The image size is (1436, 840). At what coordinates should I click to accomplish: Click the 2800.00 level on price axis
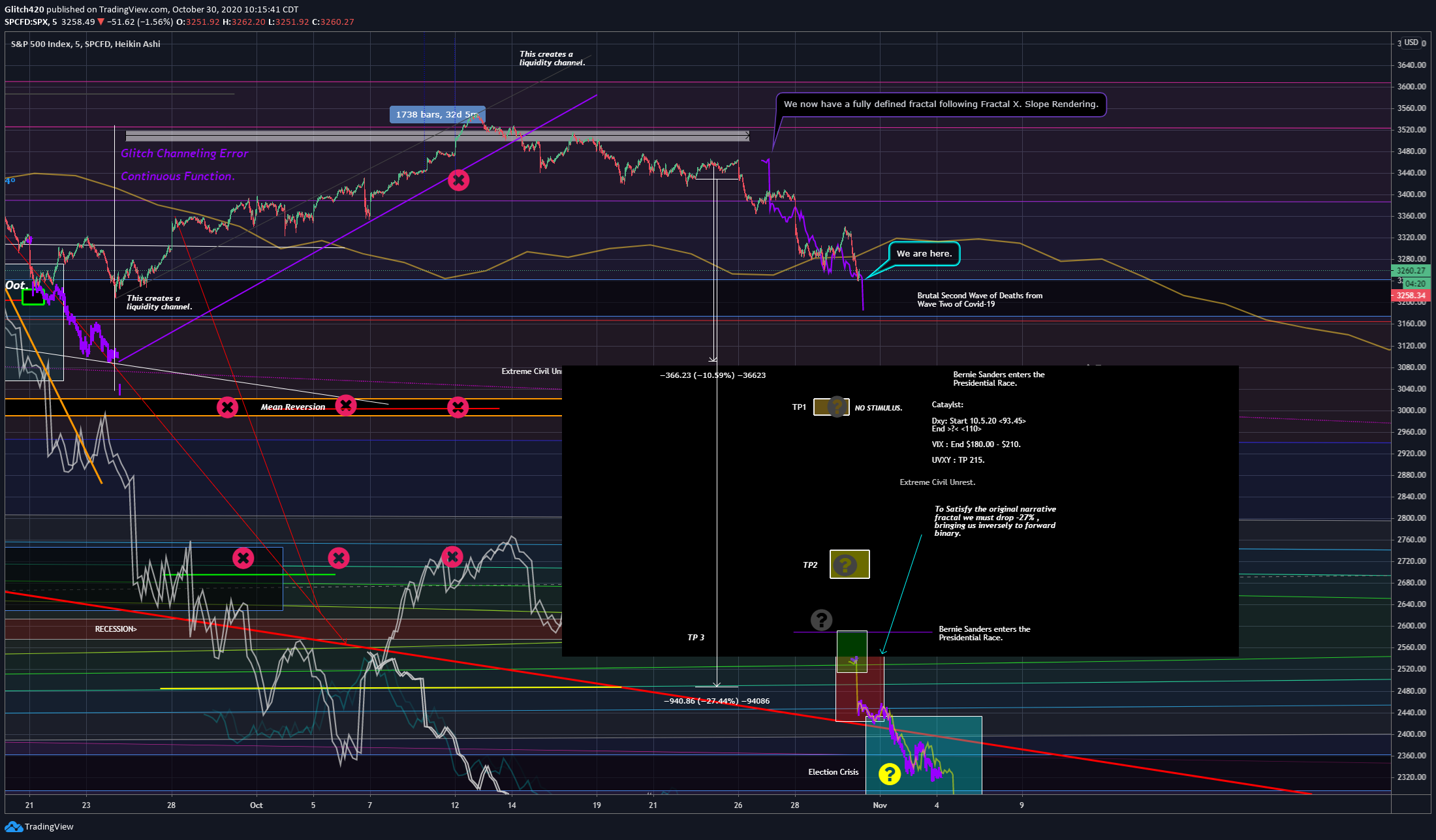point(1411,518)
